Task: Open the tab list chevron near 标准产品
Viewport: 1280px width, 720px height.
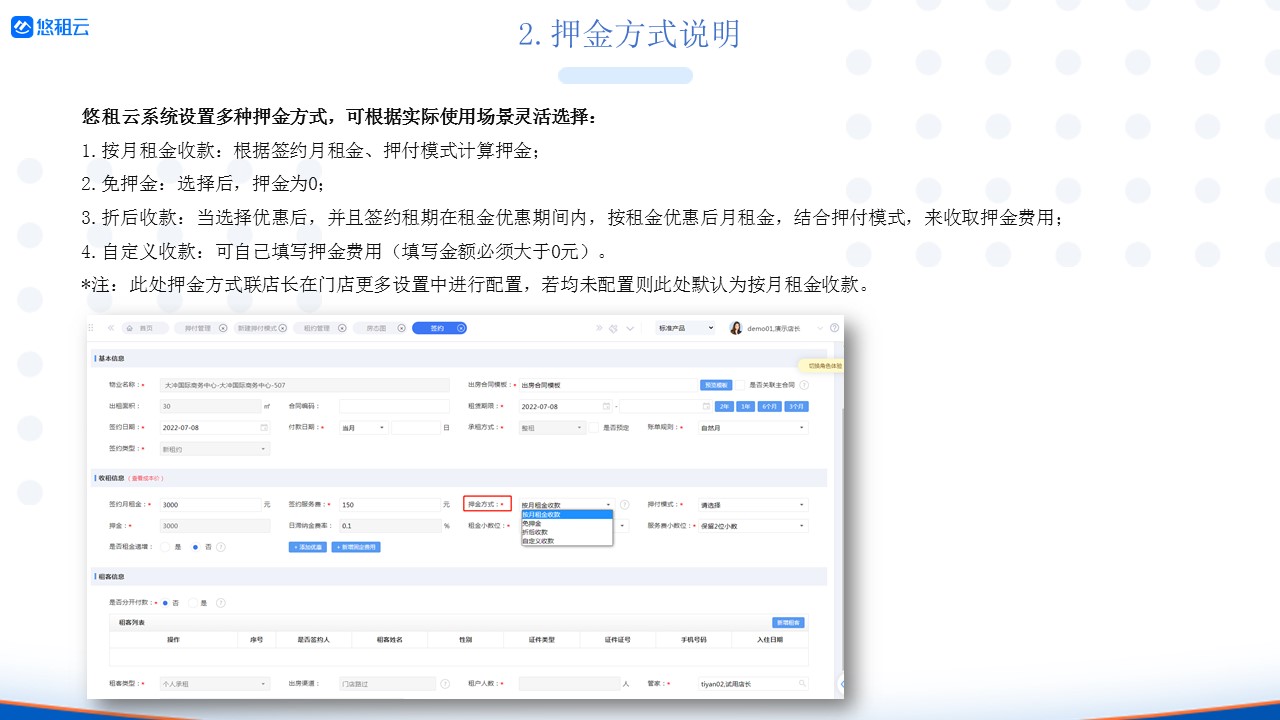Action: click(x=630, y=328)
